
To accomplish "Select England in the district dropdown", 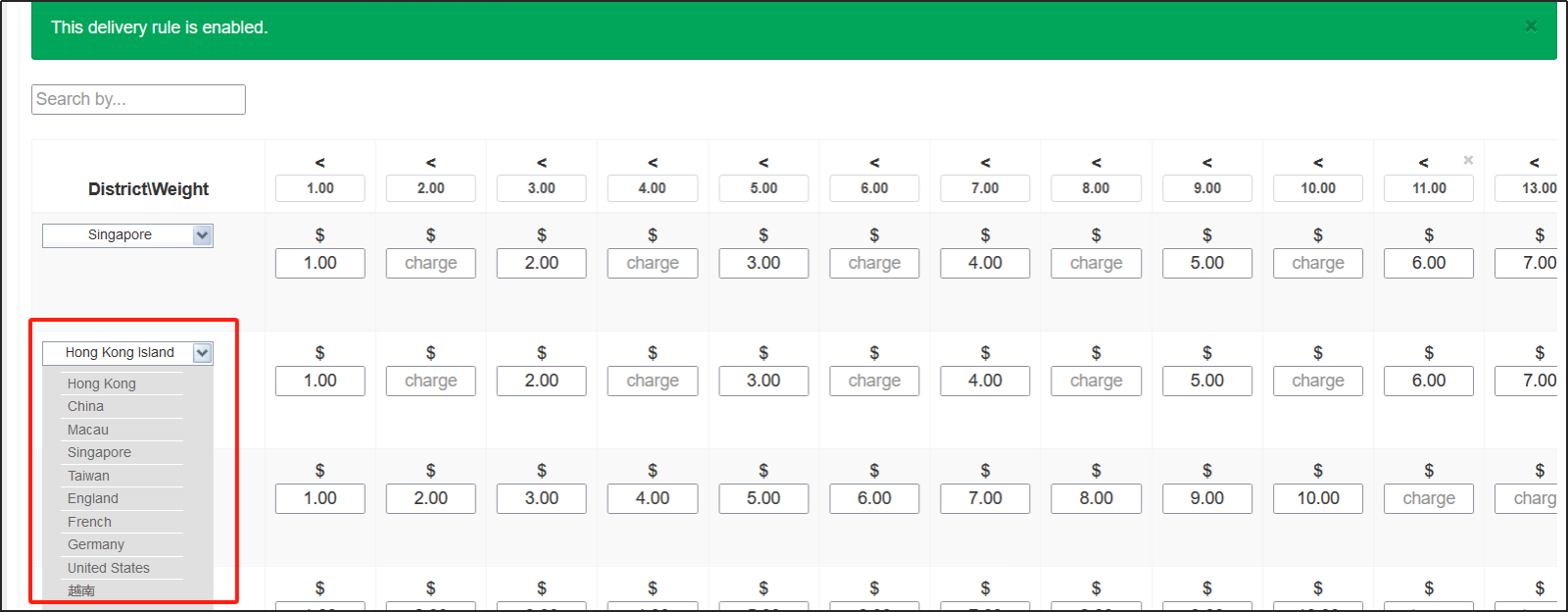I will tap(93, 498).
